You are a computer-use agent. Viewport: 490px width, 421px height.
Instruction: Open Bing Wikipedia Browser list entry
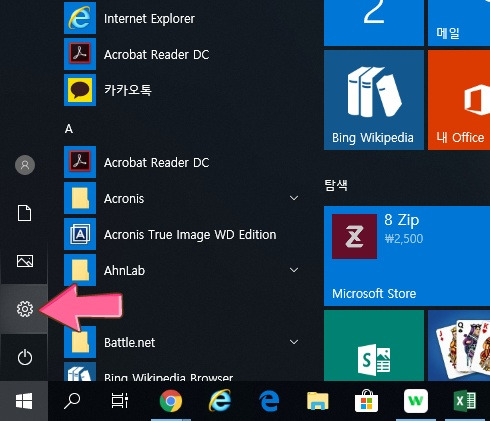(x=183, y=372)
